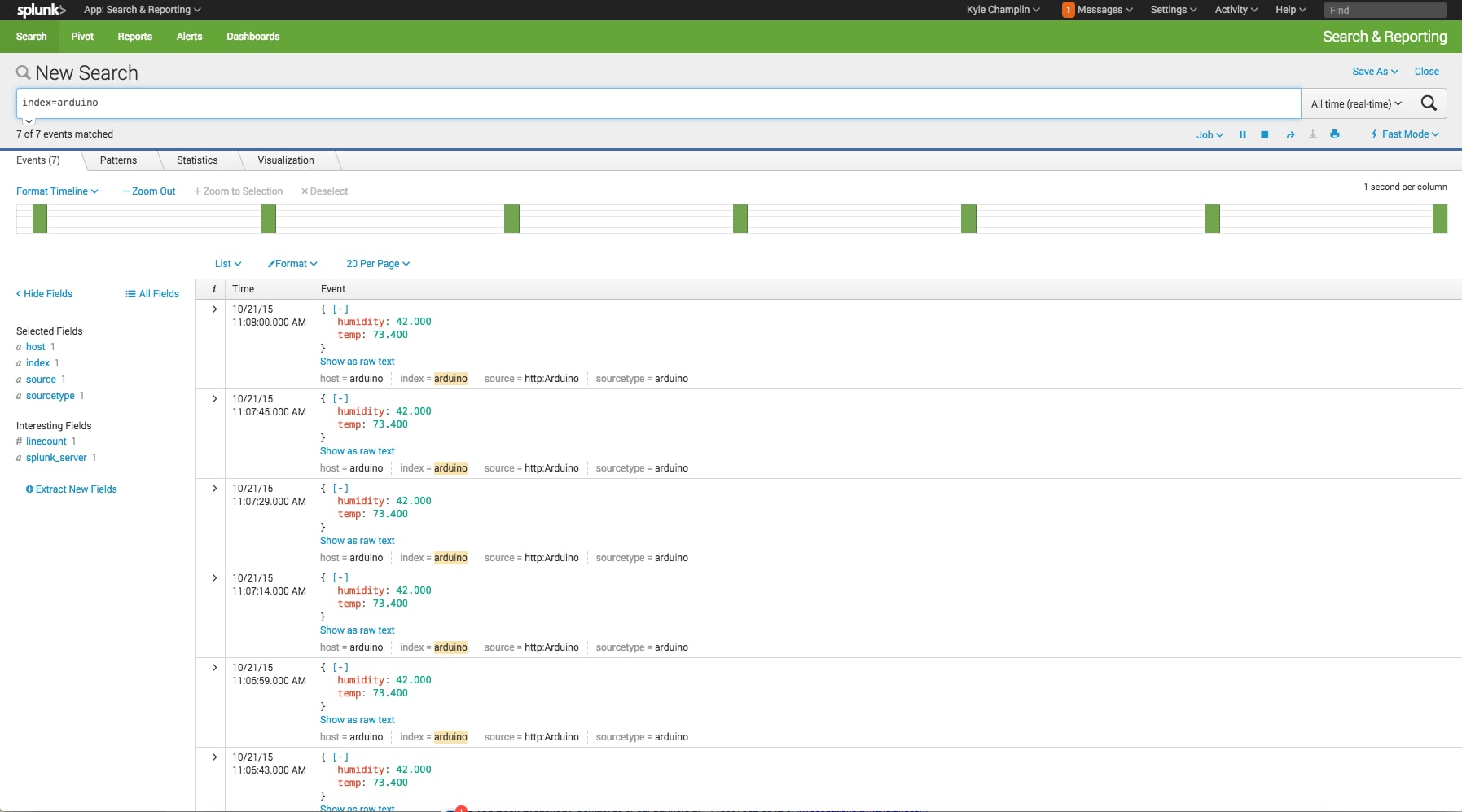Open Format Timeline options
Screen dimensions: 1462x812
(57, 191)
